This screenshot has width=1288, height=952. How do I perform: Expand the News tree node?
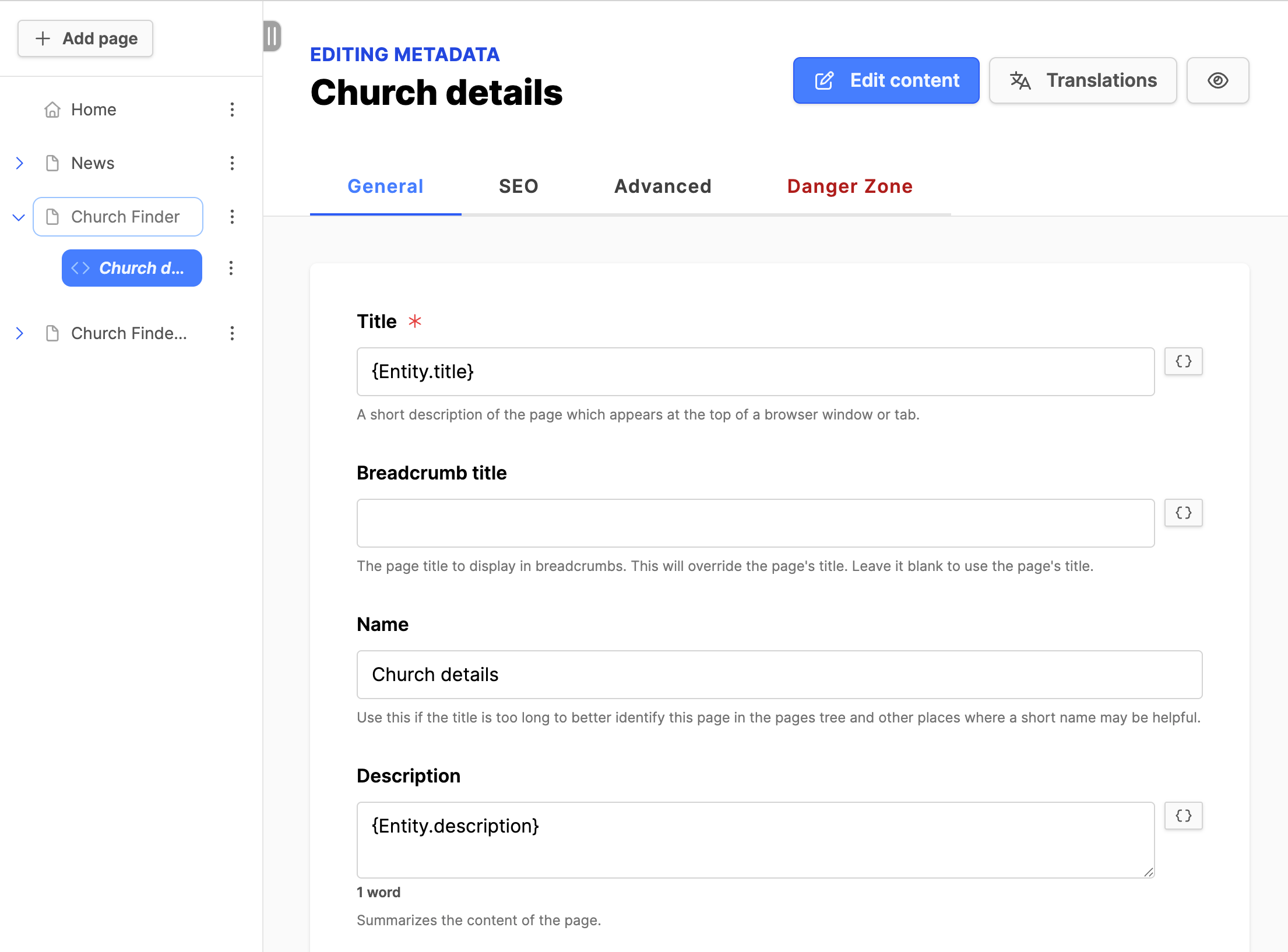click(19, 163)
